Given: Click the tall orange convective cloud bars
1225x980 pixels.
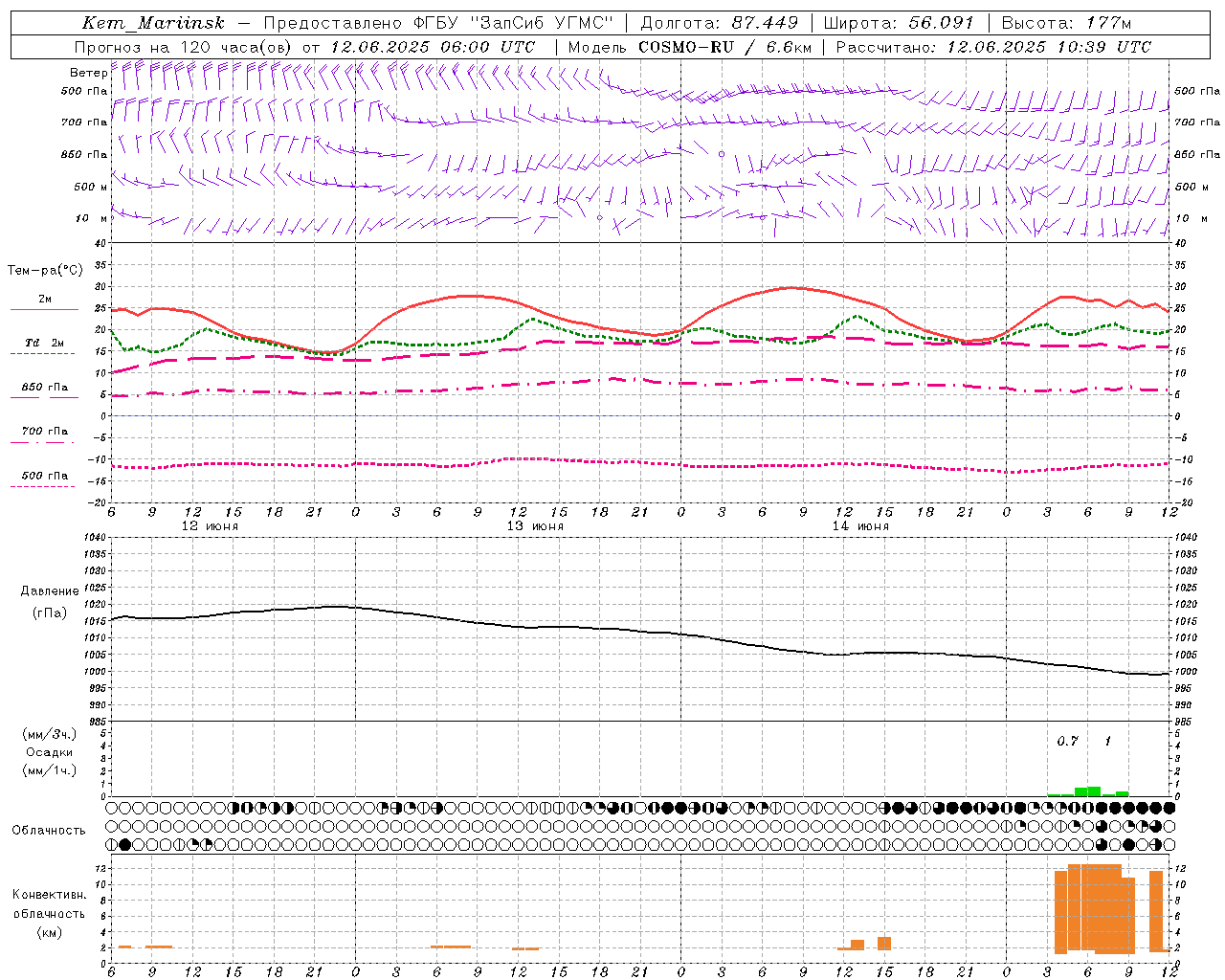Looking at the screenshot, I should (1094, 908).
